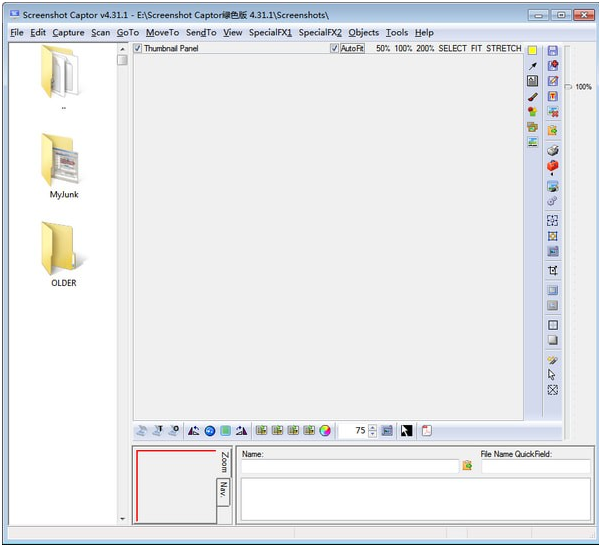Image resolution: width=599 pixels, height=545 pixels.
Task: Click the printer icon in right toolbar
Action: 552,150
